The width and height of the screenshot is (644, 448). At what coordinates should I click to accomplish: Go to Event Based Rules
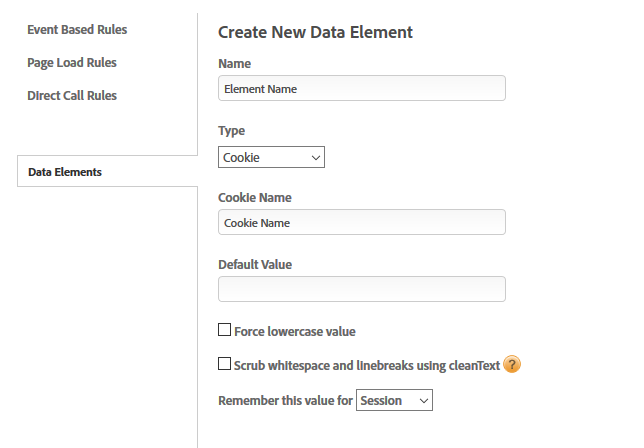77,30
